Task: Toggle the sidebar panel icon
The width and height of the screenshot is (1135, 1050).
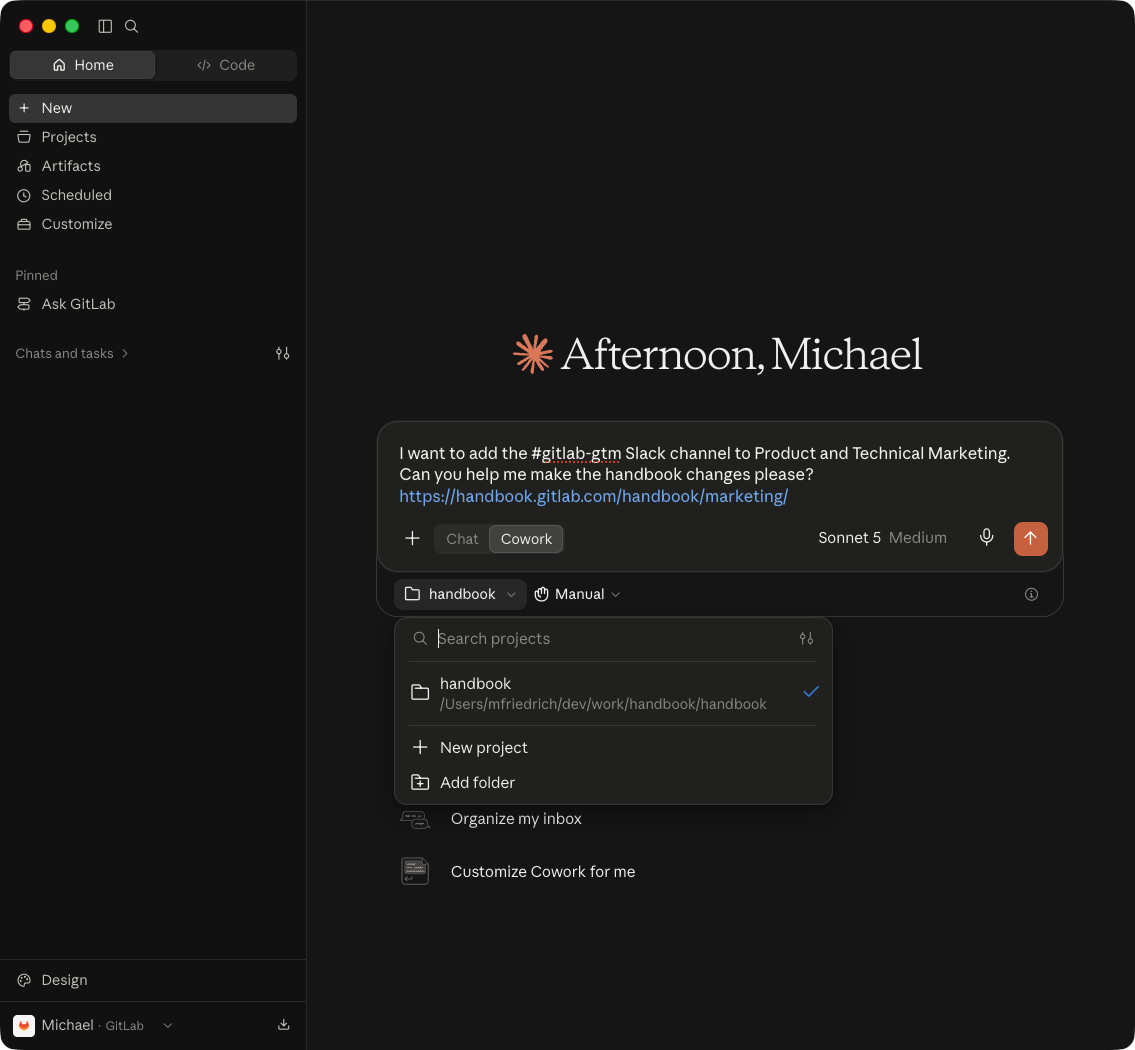Action: pos(105,26)
